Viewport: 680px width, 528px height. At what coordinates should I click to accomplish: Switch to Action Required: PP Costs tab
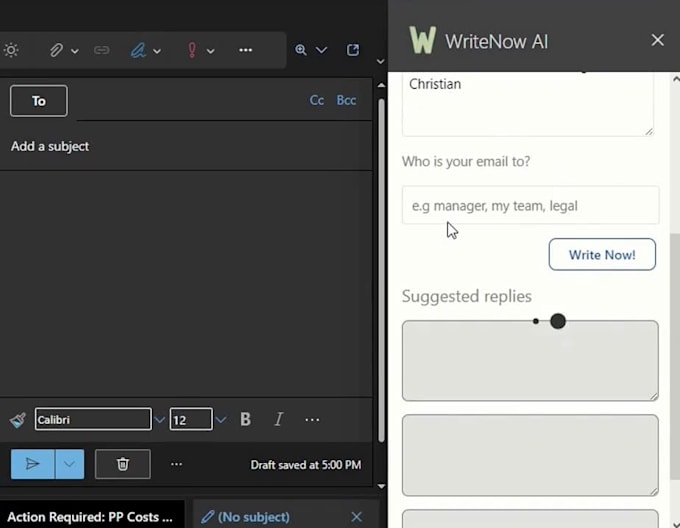[x=90, y=517]
